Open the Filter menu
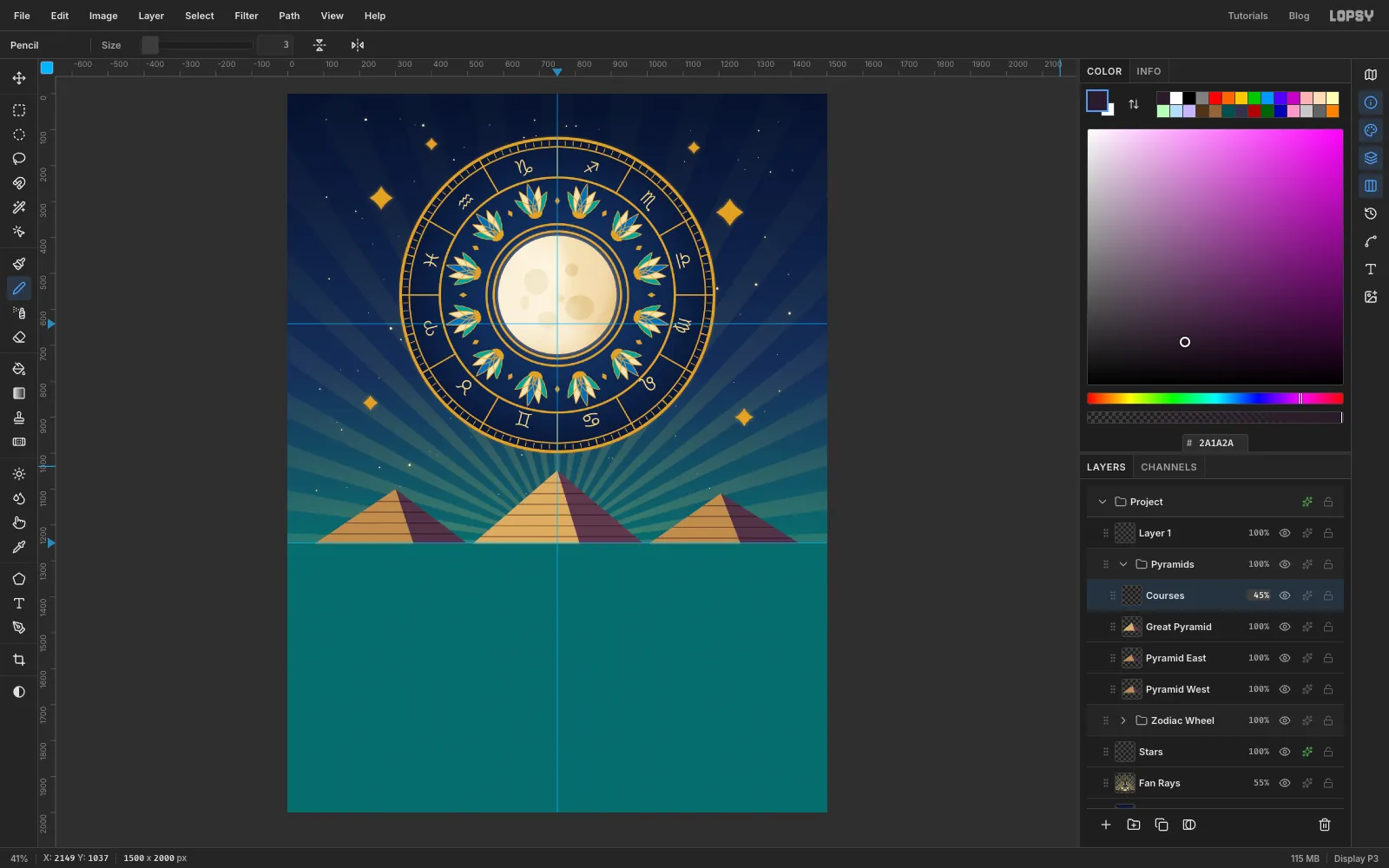The width and height of the screenshot is (1389, 868). coord(247,16)
